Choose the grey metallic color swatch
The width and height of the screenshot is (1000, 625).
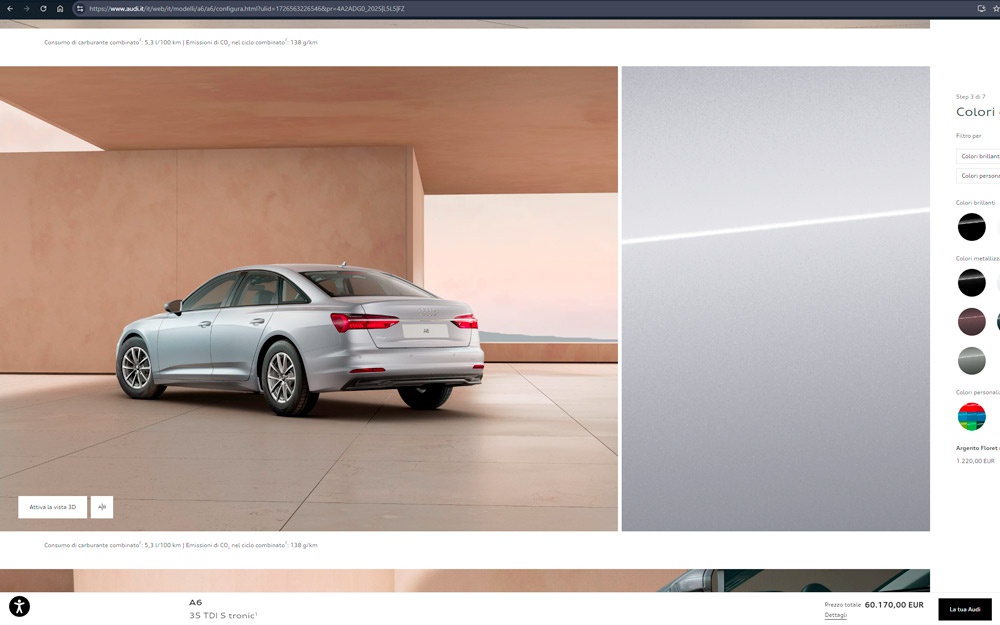click(971, 360)
